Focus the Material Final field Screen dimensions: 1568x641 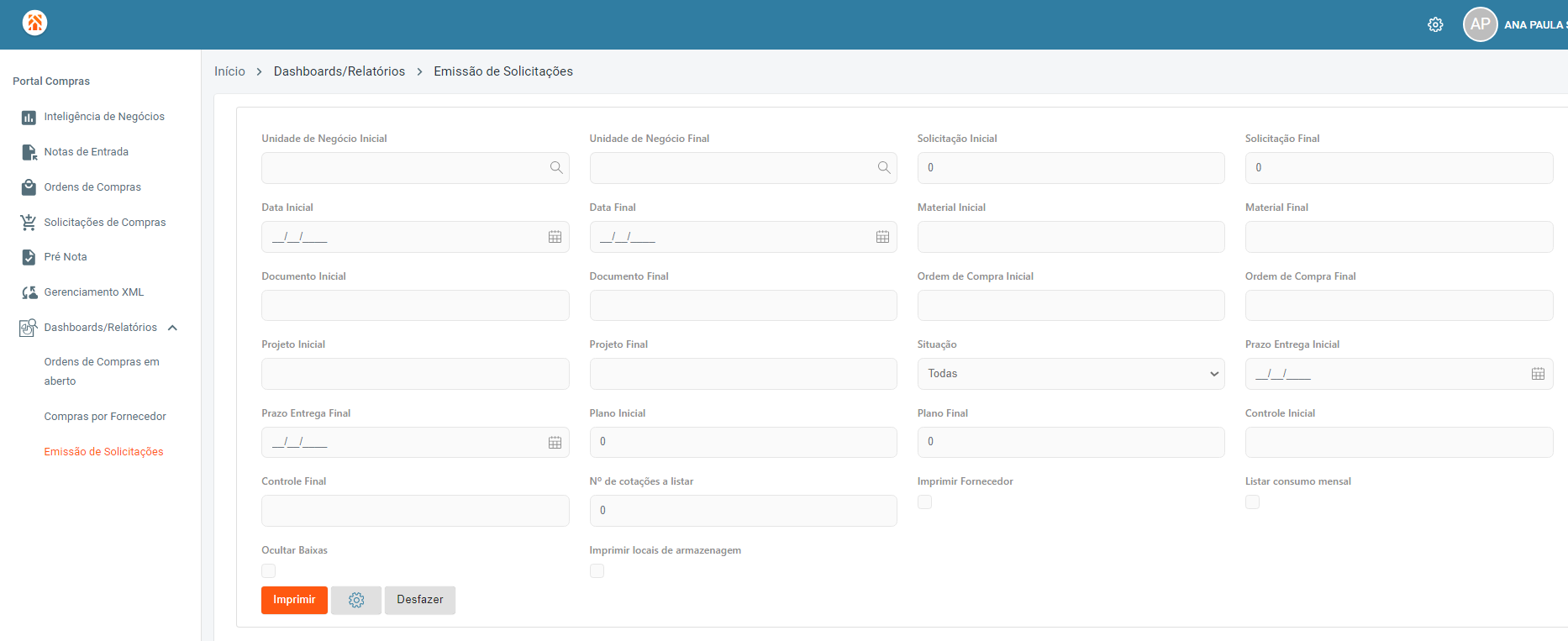click(1399, 237)
